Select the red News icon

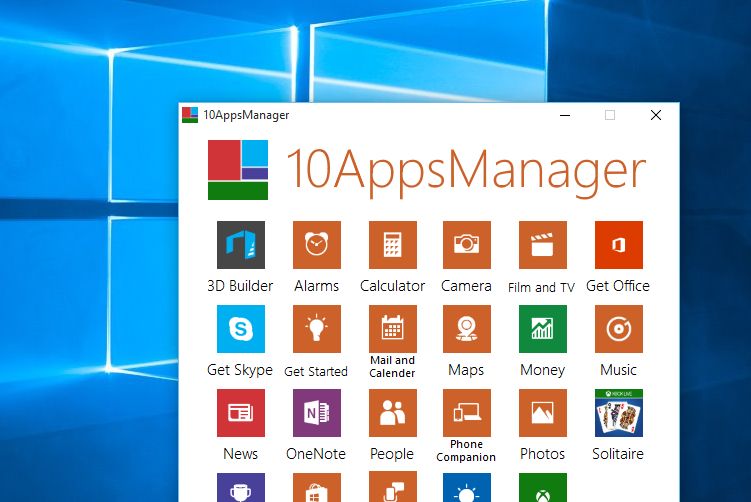(240, 413)
